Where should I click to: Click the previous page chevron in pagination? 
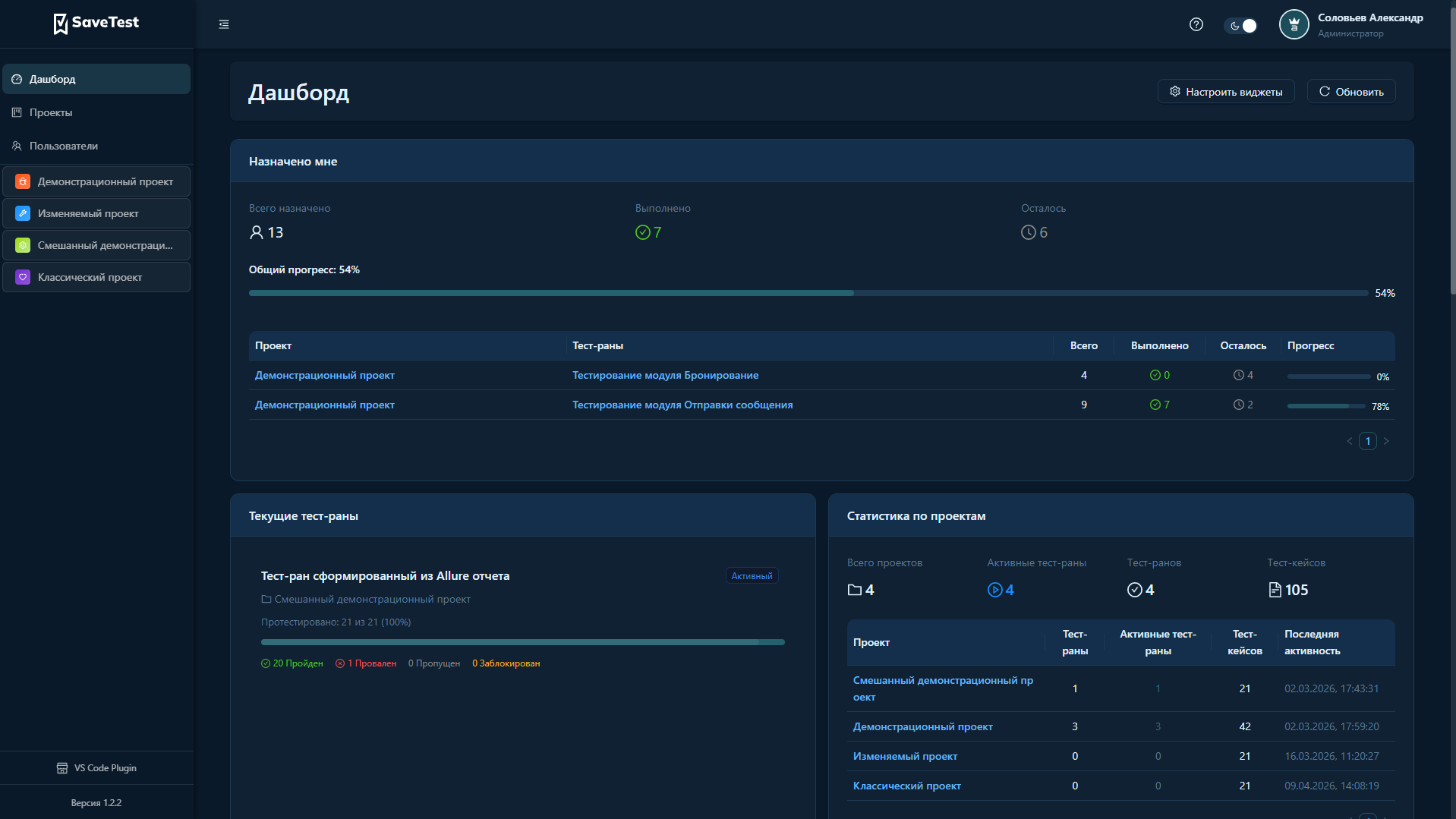1350,441
